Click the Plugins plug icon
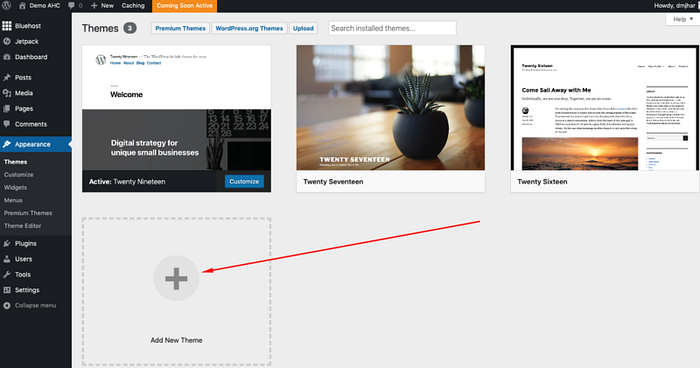The width and height of the screenshot is (700, 368). tap(7, 243)
